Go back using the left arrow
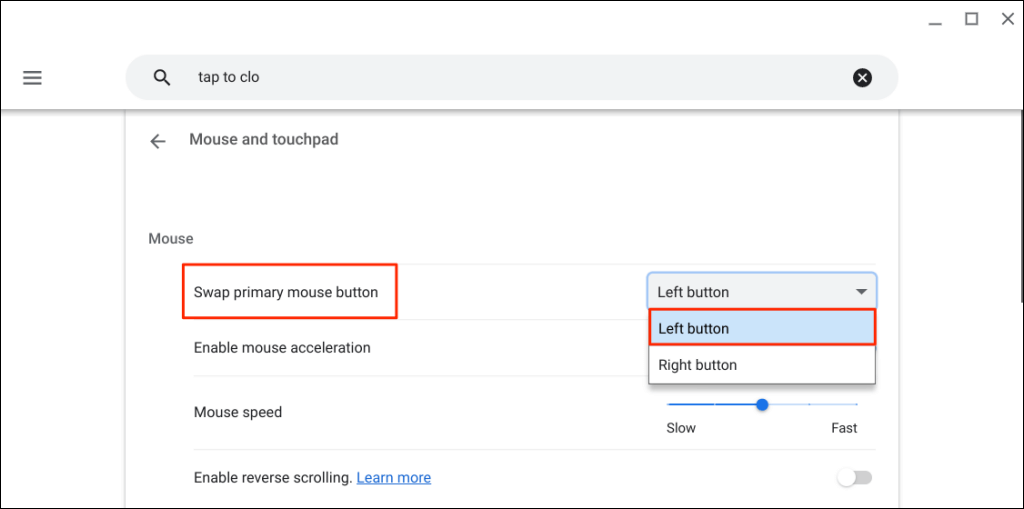 pyautogui.click(x=157, y=141)
